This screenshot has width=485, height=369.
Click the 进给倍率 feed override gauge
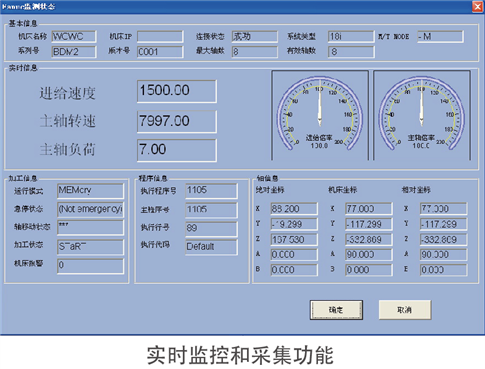tap(320, 115)
